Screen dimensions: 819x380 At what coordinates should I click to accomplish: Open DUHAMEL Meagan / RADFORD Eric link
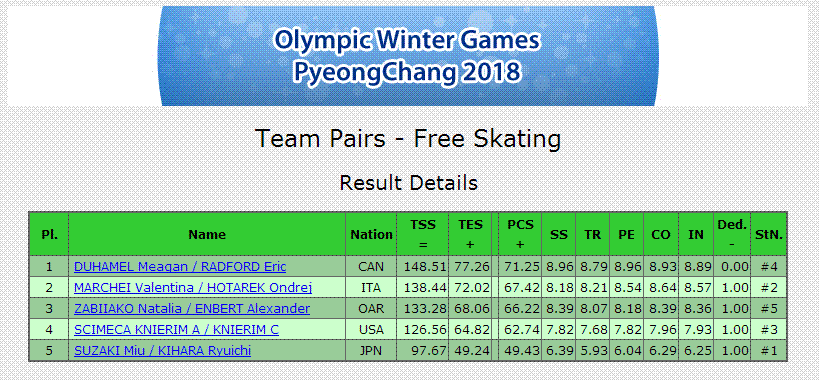180,267
